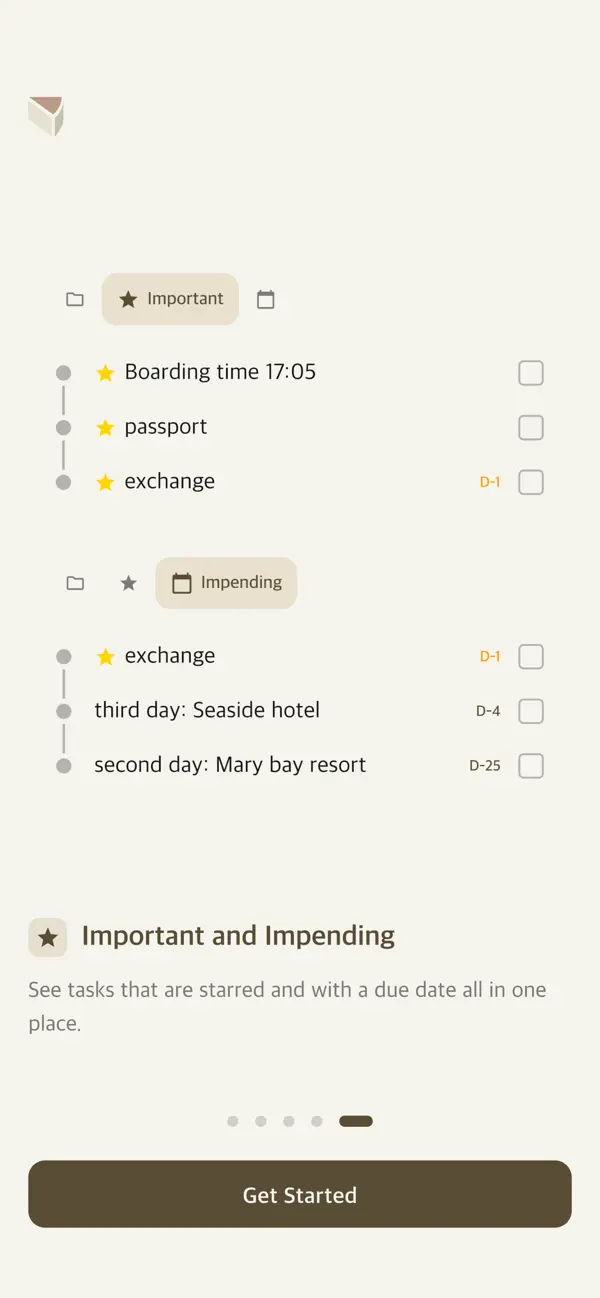Click the folder icon in the Impending filter row
The width and height of the screenshot is (600, 1298).
[75, 583]
